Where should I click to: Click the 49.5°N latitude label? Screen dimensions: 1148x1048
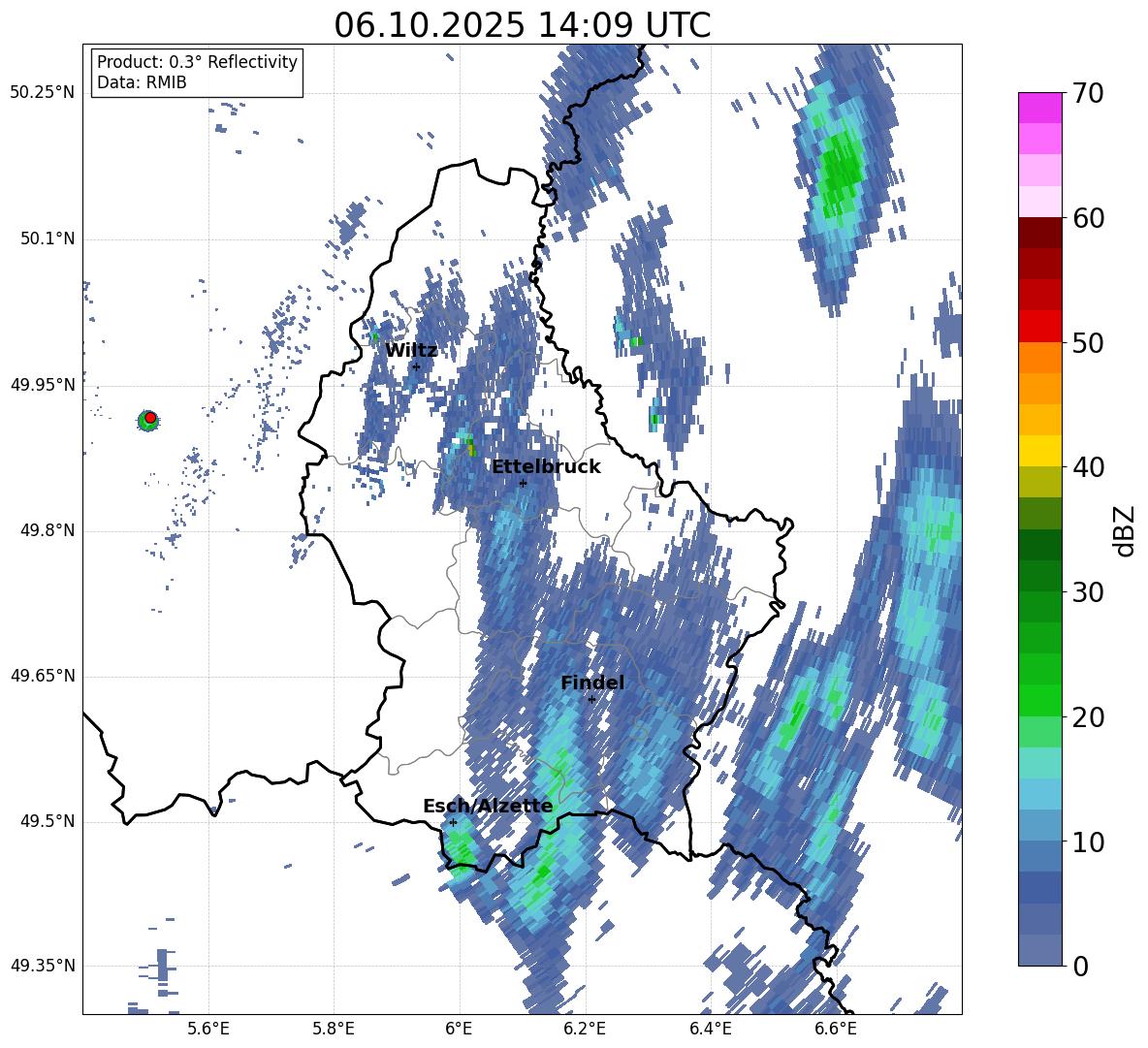pyautogui.click(x=47, y=821)
